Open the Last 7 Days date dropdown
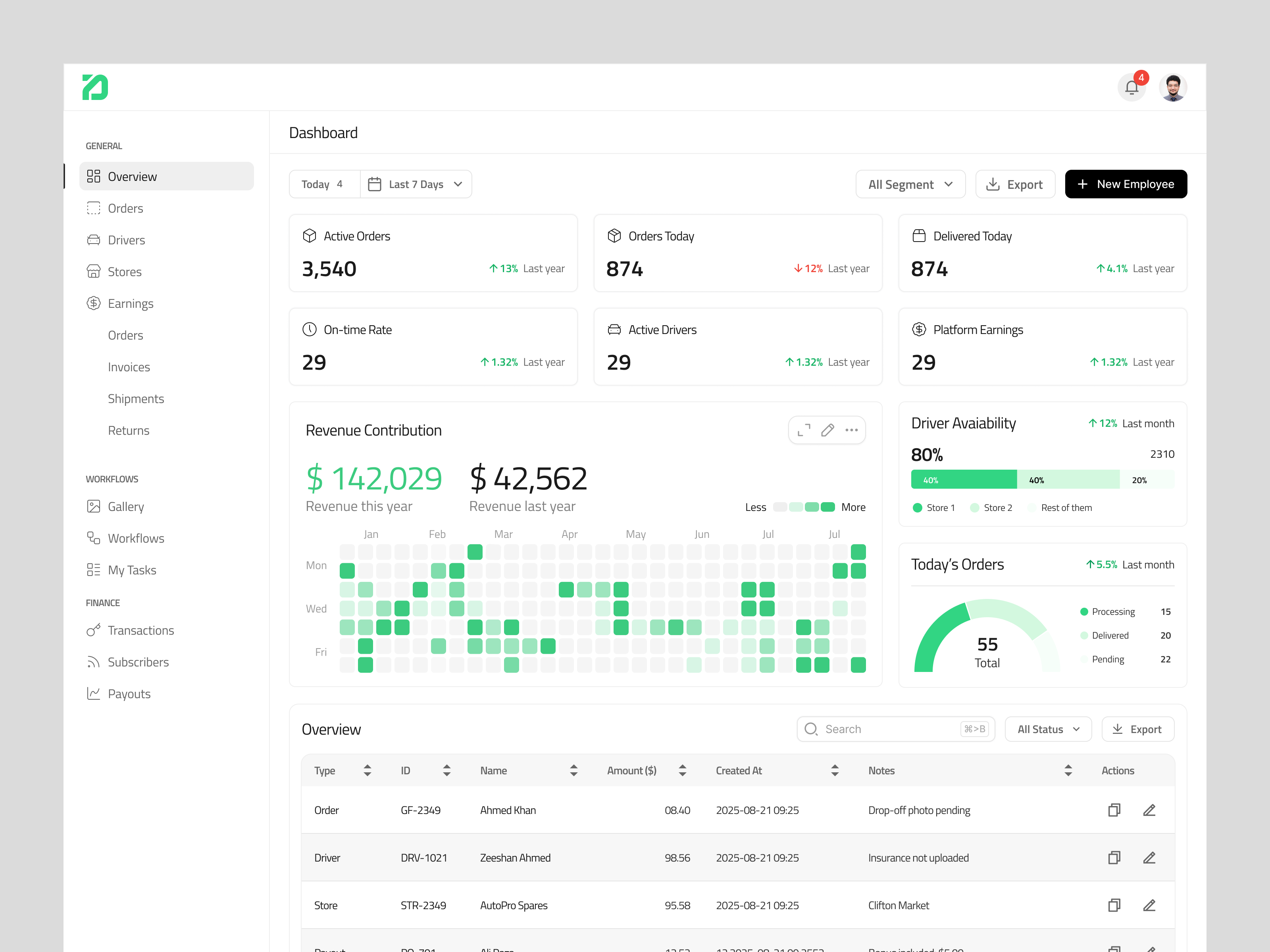The width and height of the screenshot is (1270, 952). coord(416,184)
